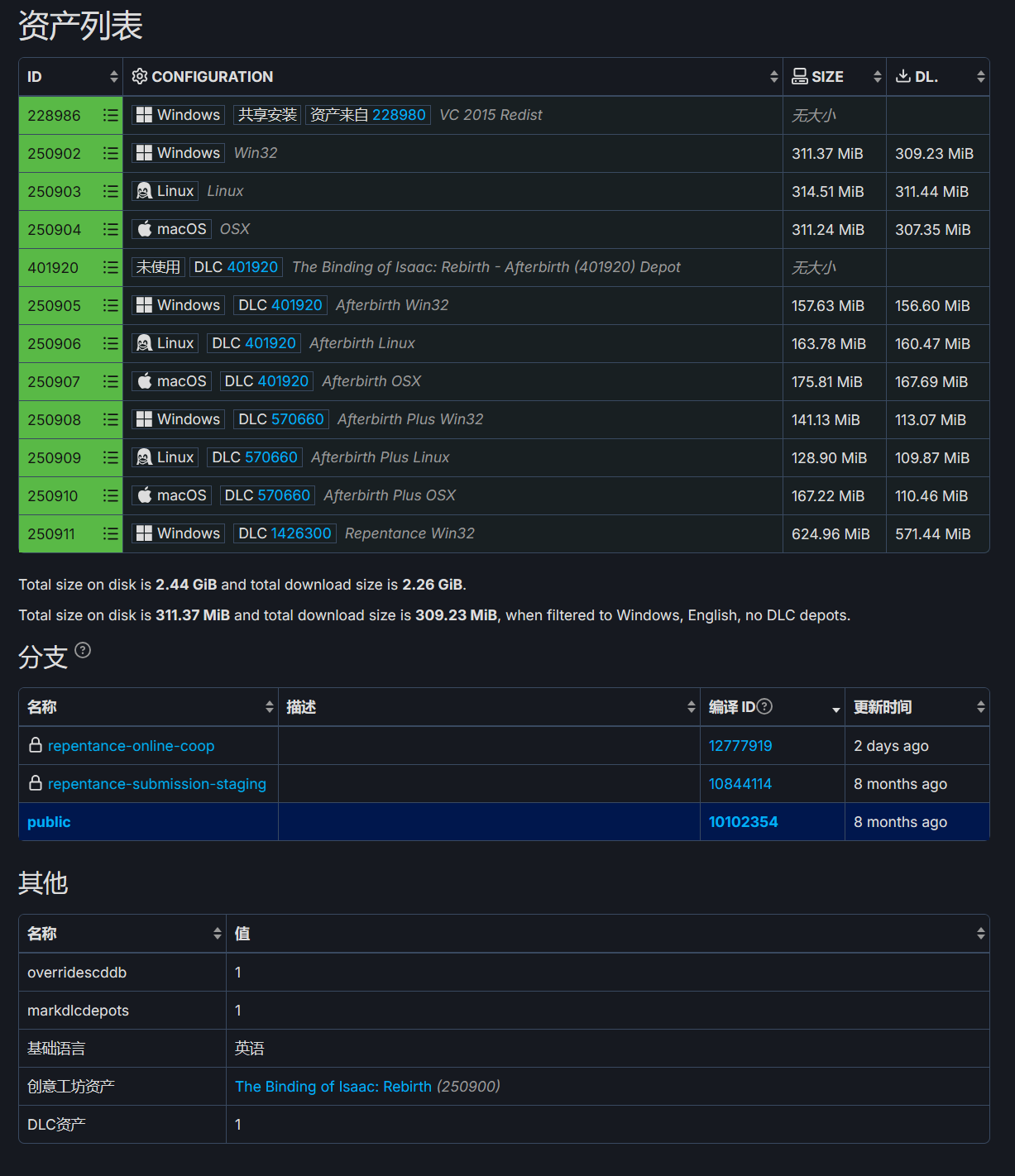The image size is (1015, 1176).
Task: Click the 共享安装 tag in first row
Action: pos(267,115)
